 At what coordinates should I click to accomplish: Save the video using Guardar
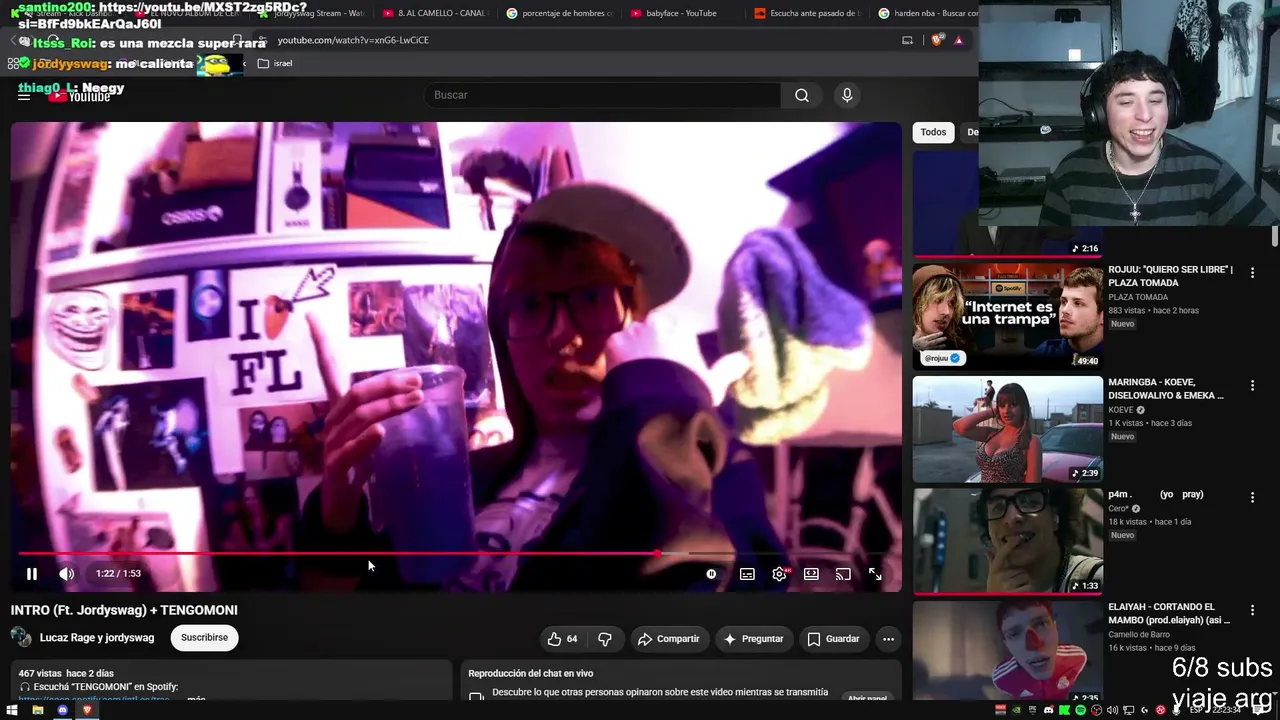pos(833,639)
